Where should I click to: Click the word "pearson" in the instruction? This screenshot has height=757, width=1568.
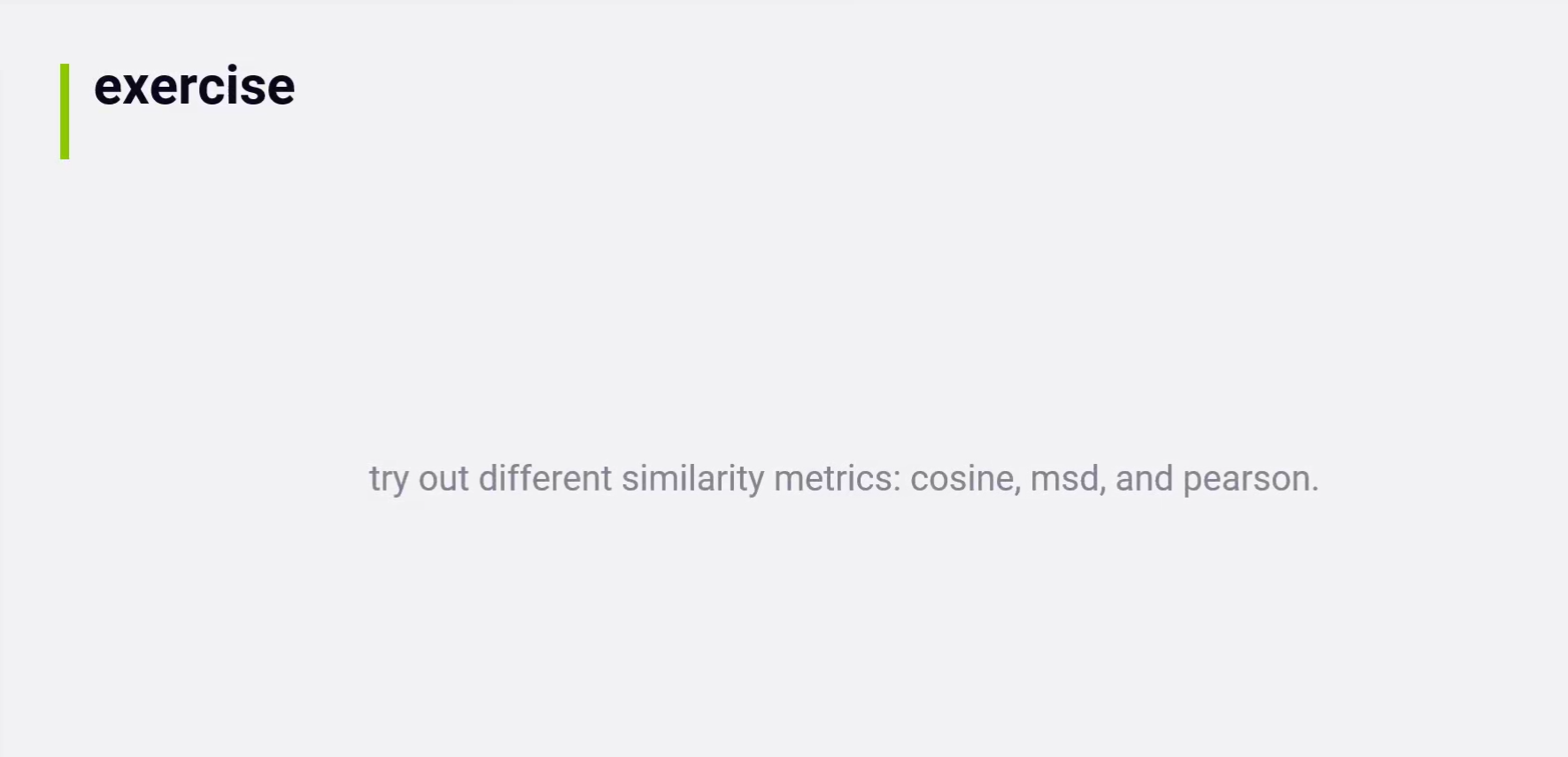point(1247,480)
